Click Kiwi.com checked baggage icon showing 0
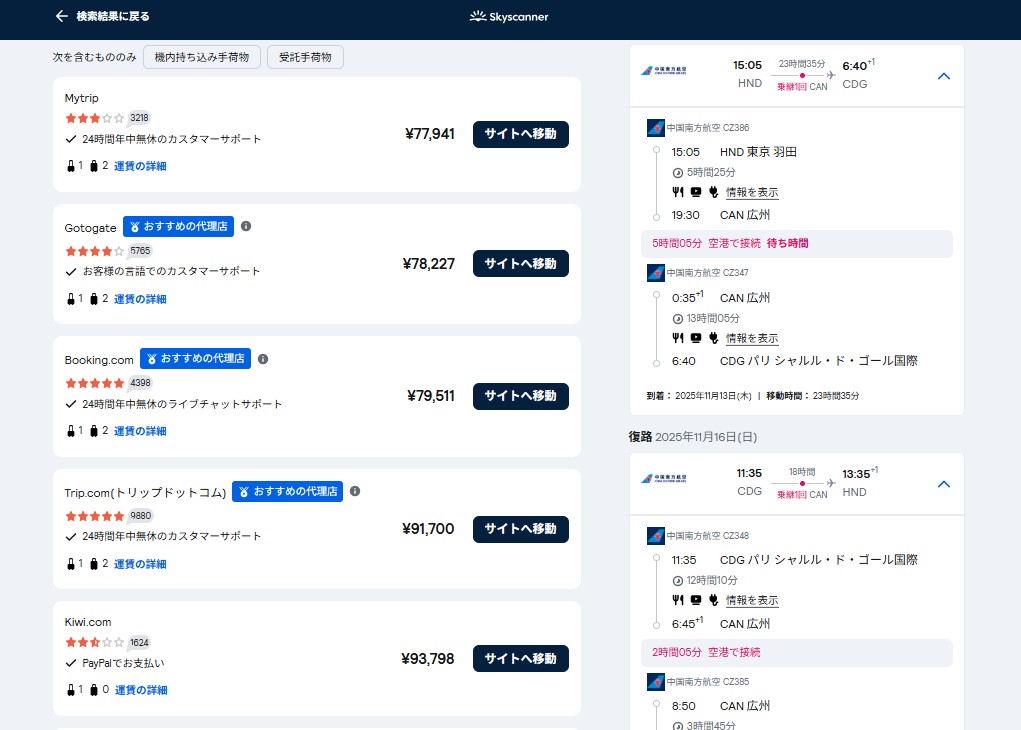The image size is (1021, 730). (94, 690)
